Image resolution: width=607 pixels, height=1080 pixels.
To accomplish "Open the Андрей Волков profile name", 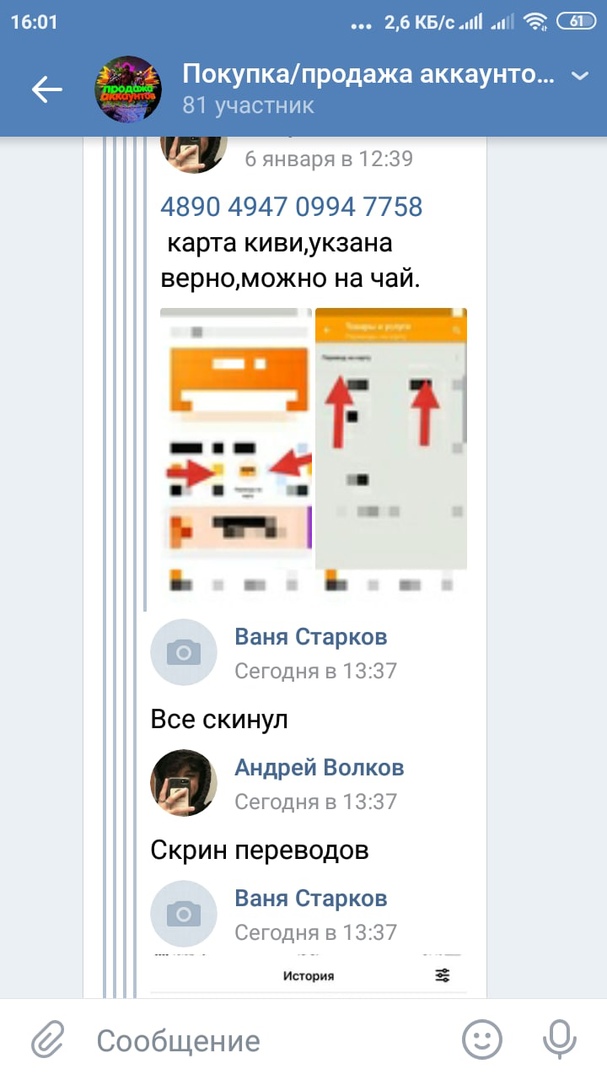I will click(x=319, y=767).
